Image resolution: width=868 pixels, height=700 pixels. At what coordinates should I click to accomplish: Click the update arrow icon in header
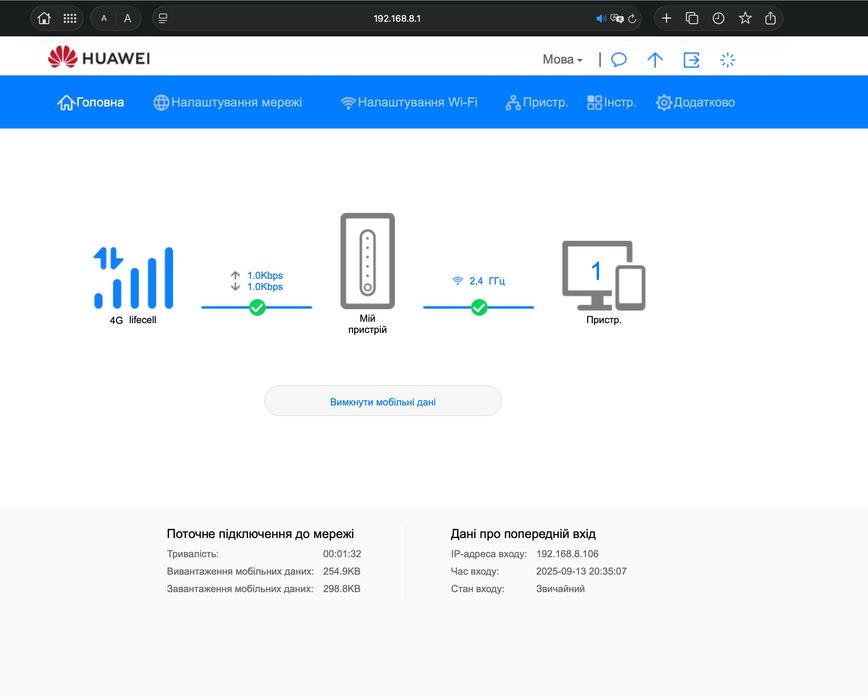pos(655,60)
